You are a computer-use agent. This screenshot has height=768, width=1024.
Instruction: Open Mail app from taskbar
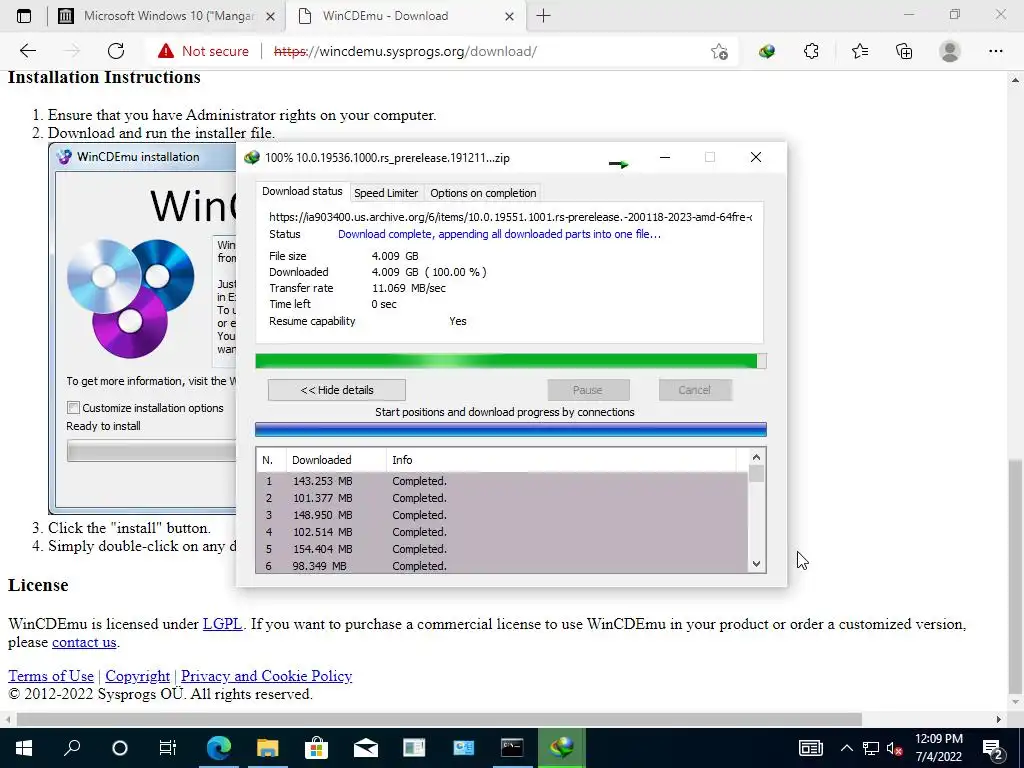click(x=366, y=748)
